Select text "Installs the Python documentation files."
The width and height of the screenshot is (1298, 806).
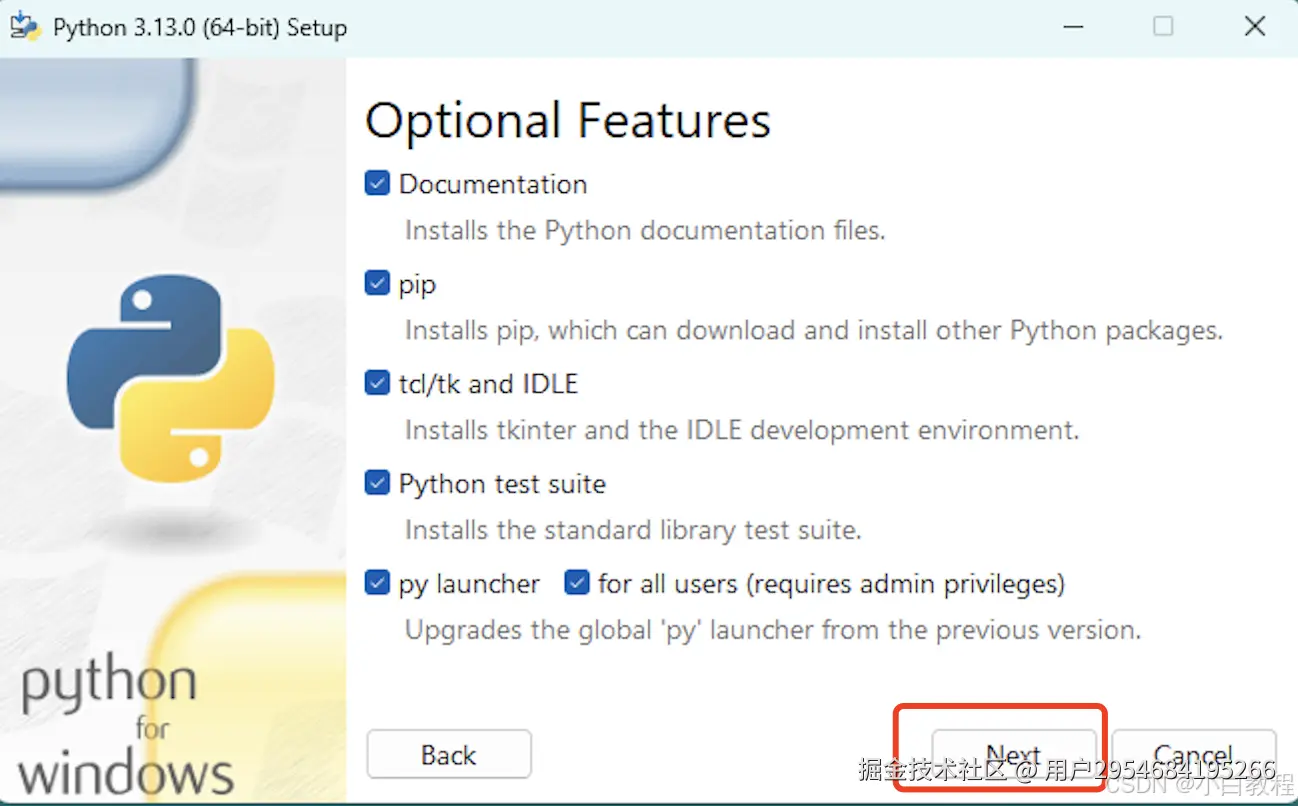(645, 230)
